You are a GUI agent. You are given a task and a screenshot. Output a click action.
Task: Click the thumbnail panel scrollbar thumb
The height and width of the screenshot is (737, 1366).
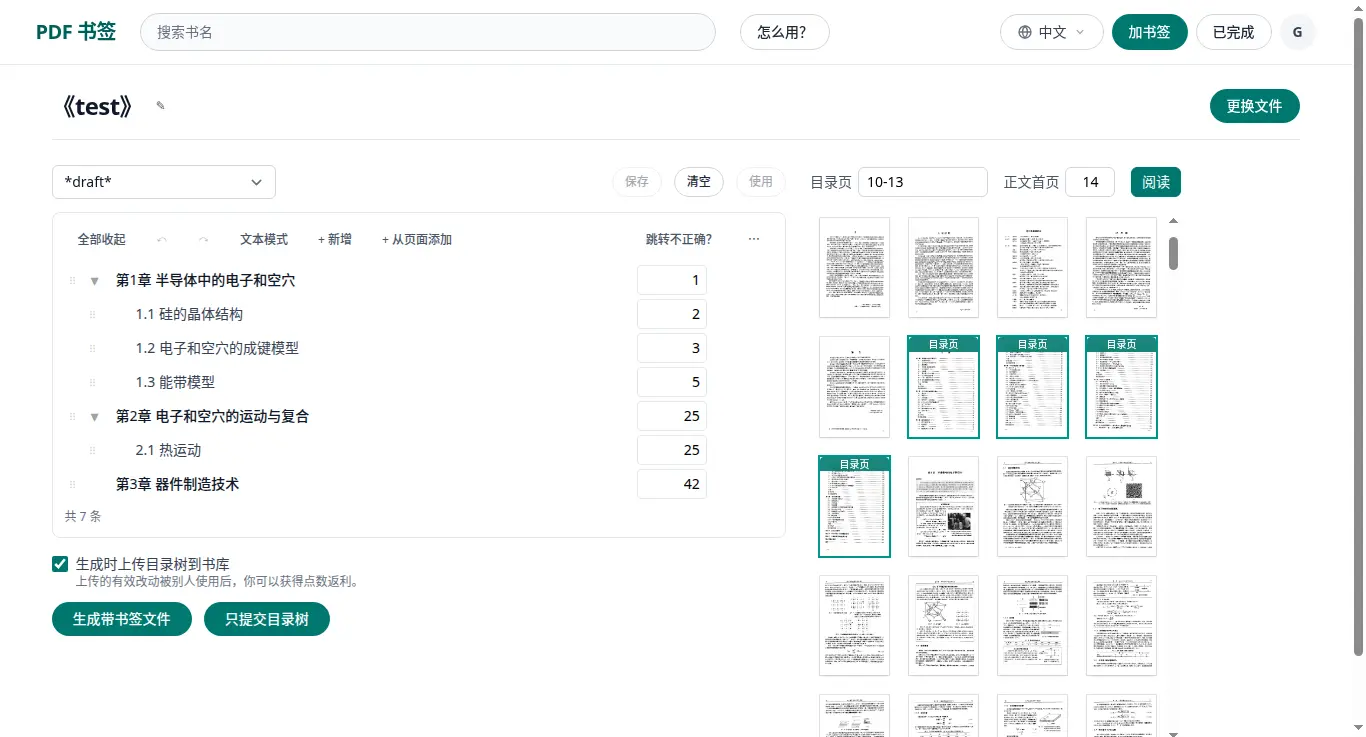pos(1173,253)
